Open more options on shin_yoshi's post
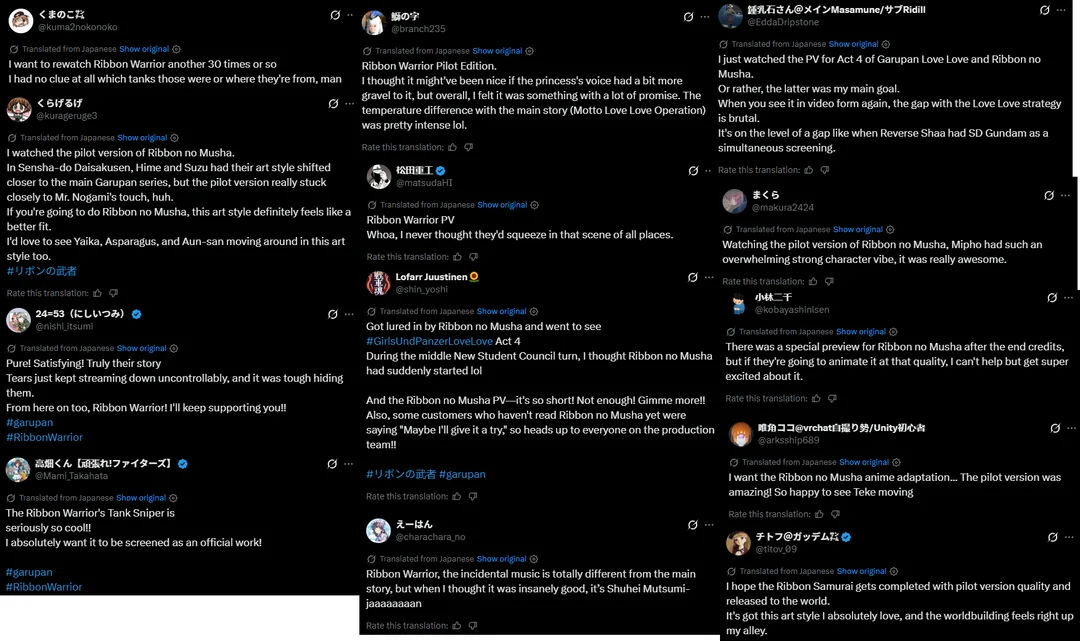 pos(709,277)
